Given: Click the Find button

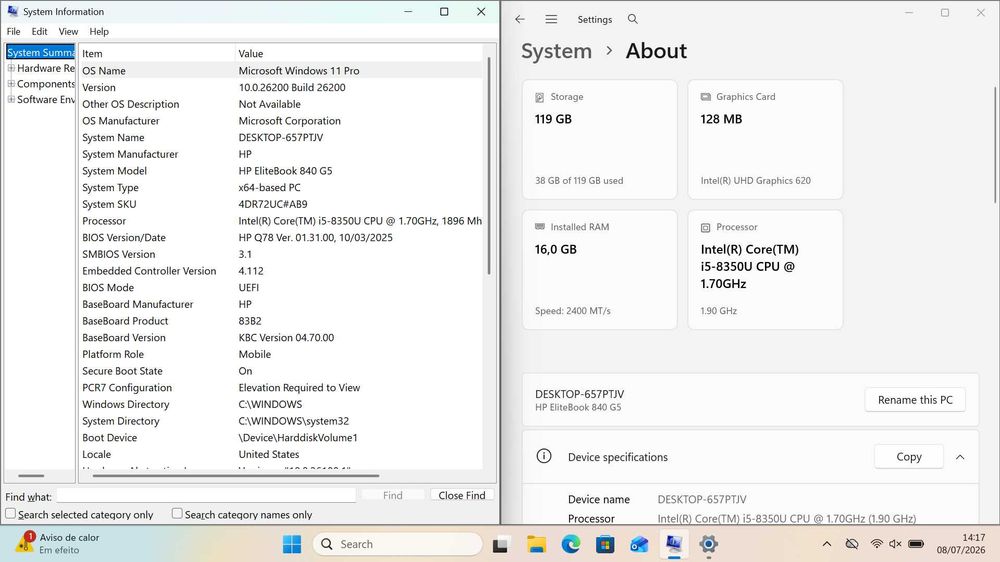Looking at the screenshot, I should (x=393, y=495).
